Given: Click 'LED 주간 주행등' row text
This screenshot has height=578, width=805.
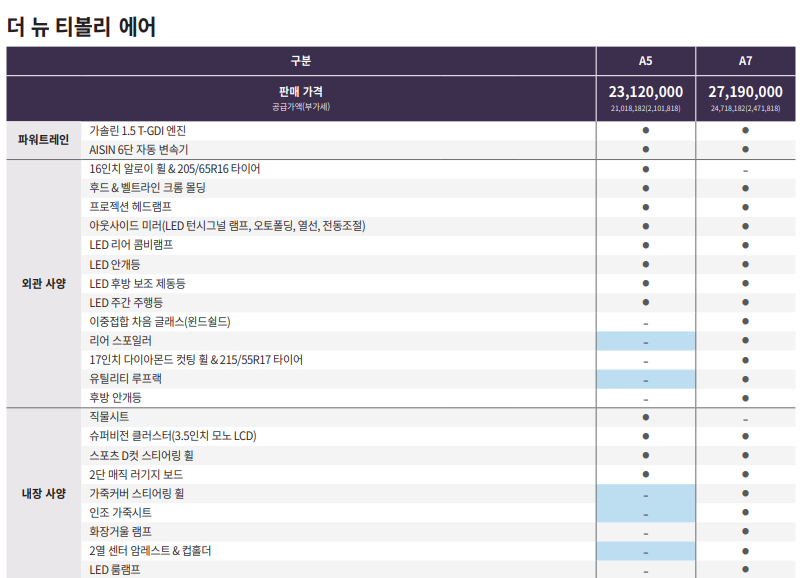Looking at the screenshot, I should (x=126, y=303).
